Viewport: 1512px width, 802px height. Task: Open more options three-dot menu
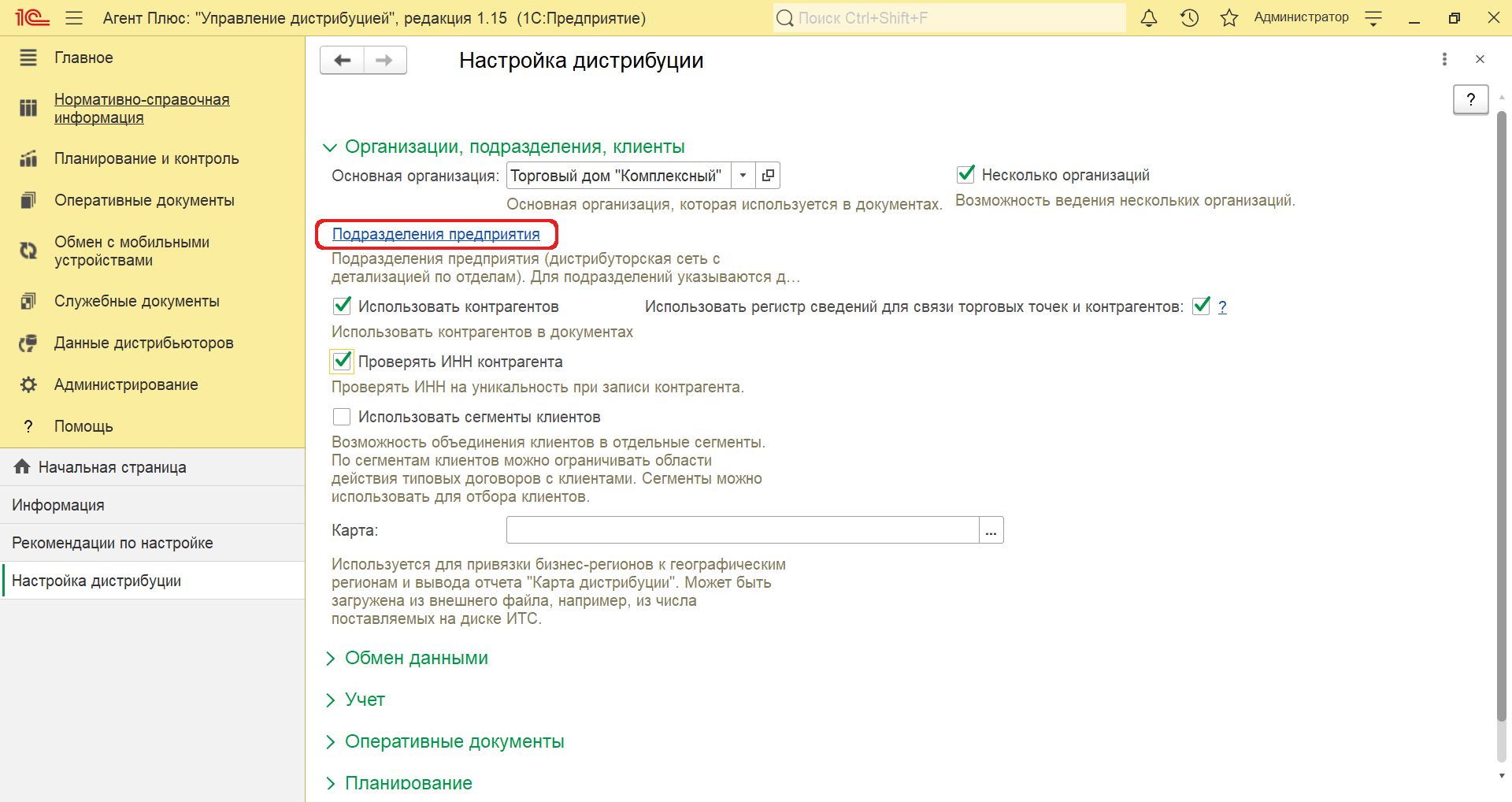pyautogui.click(x=1444, y=59)
